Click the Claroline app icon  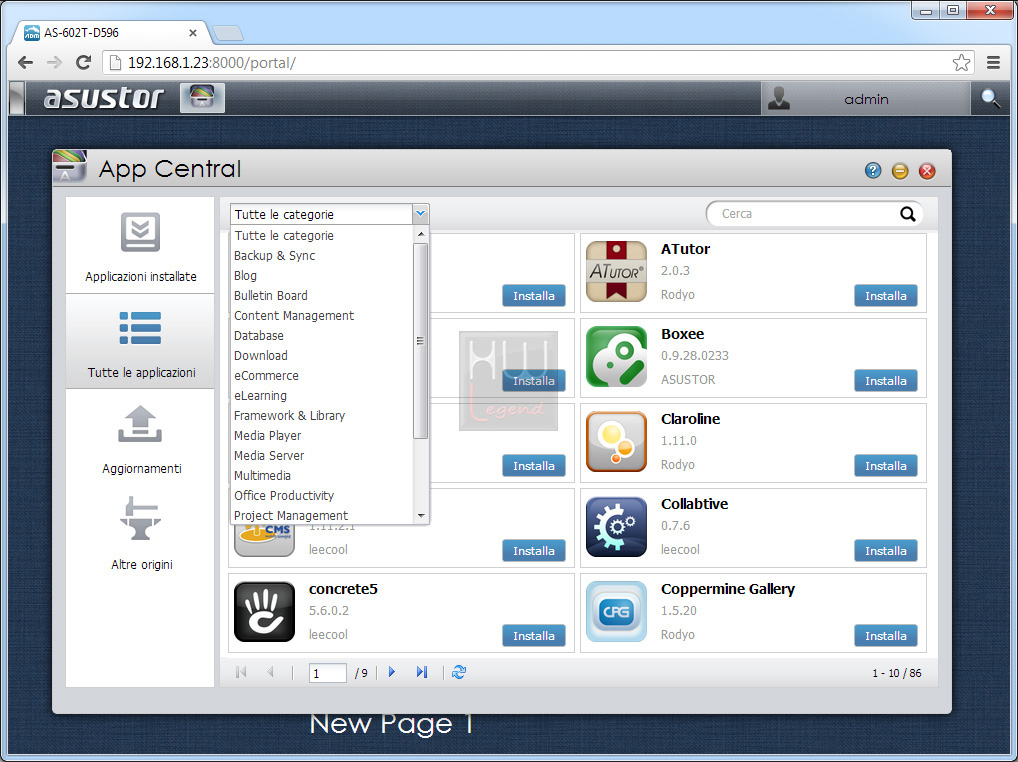[x=616, y=441]
